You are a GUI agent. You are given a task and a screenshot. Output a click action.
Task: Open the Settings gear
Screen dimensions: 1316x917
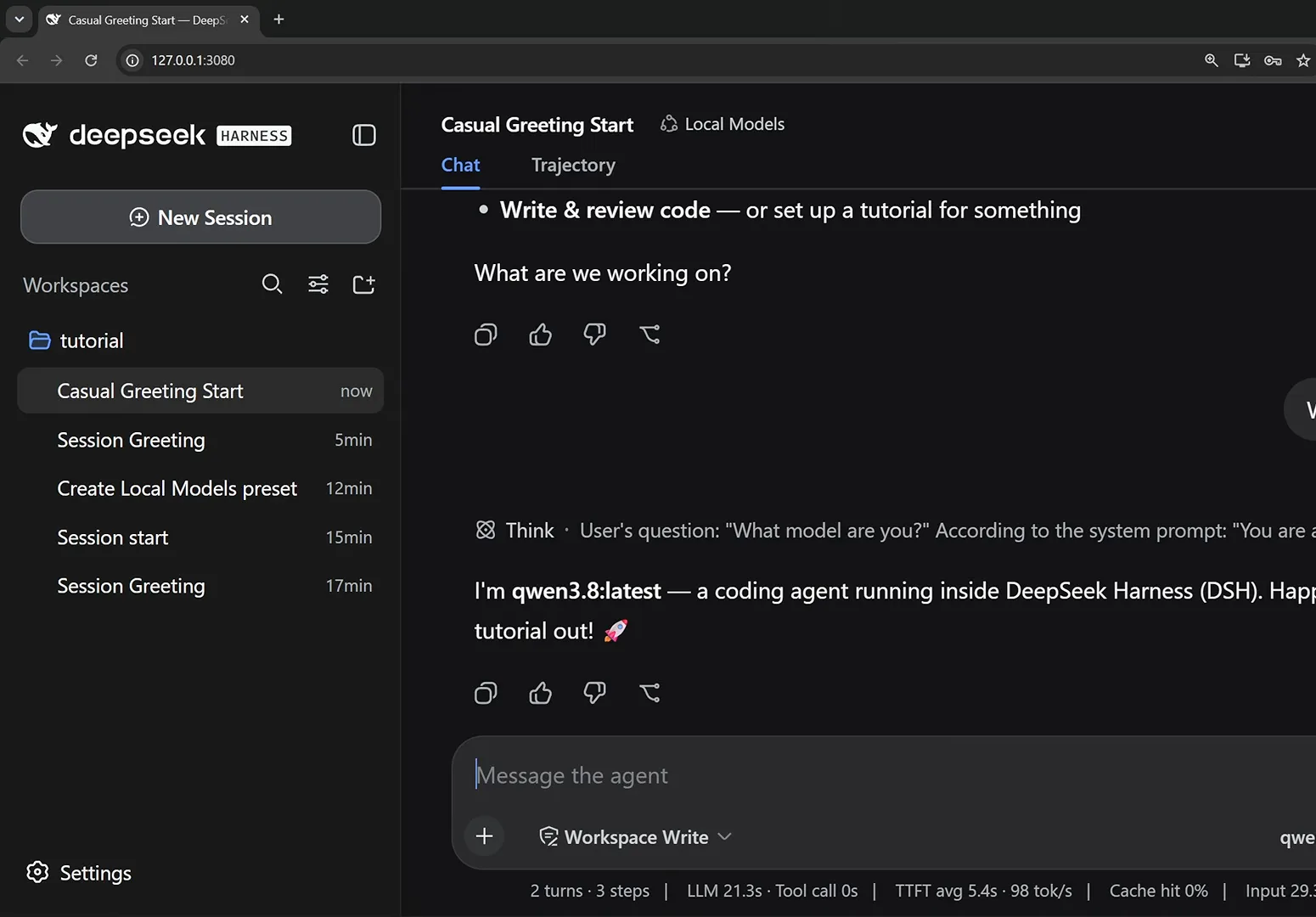click(37, 872)
